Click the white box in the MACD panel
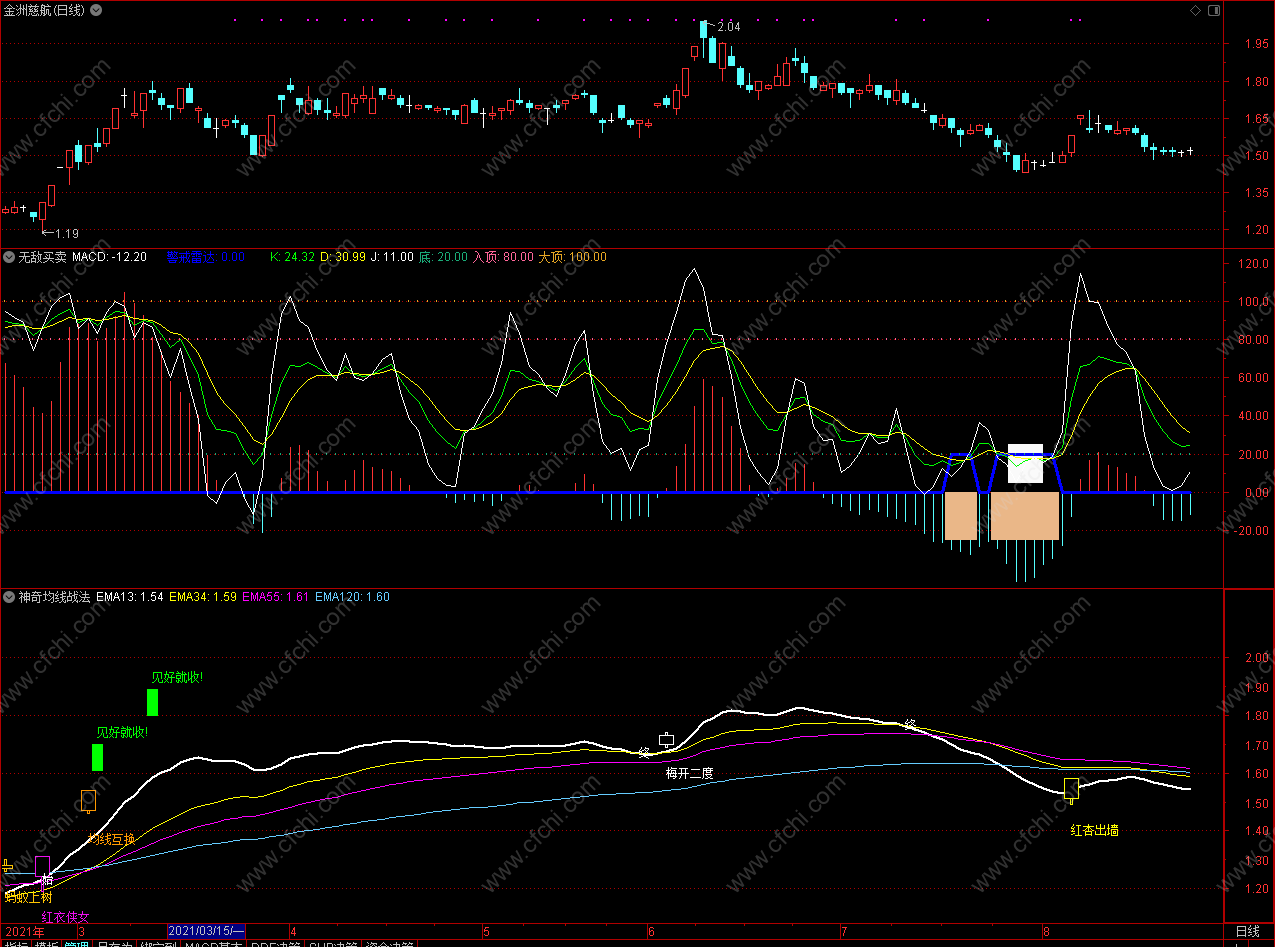This screenshot has width=1275, height=947. tap(1025, 463)
